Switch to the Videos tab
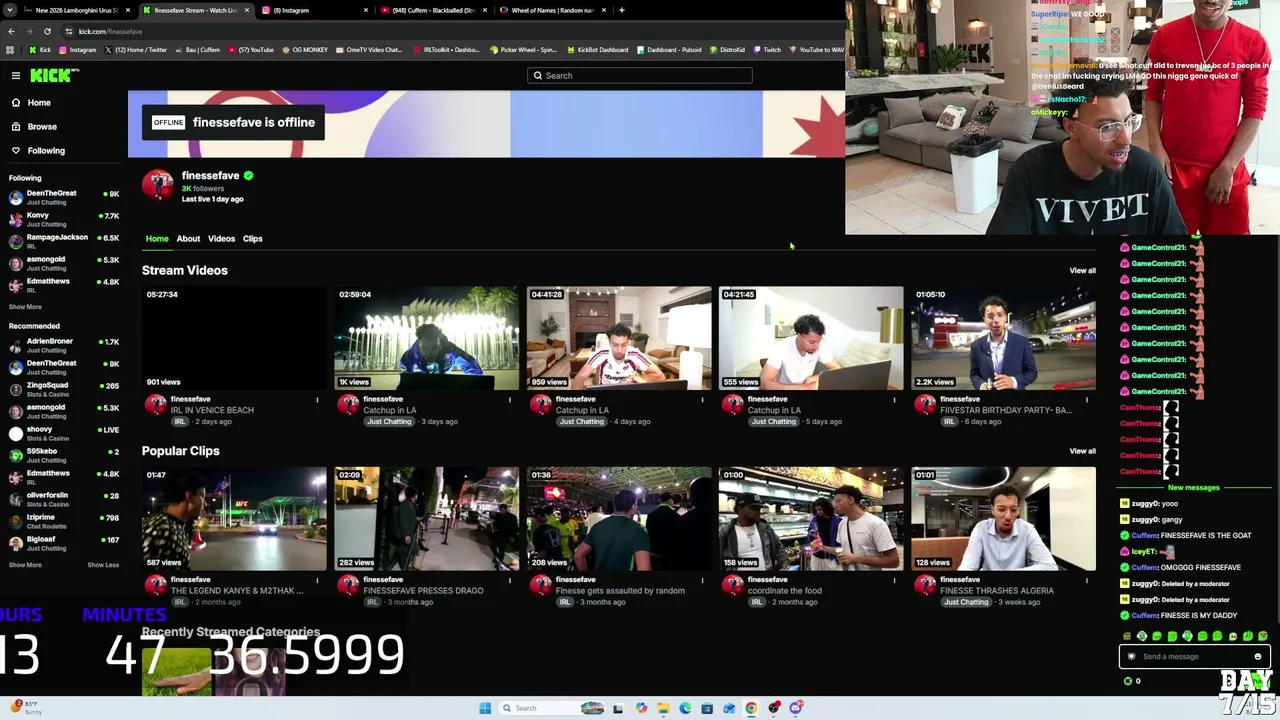Viewport: 1280px width, 720px height. pyautogui.click(x=221, y=239)
